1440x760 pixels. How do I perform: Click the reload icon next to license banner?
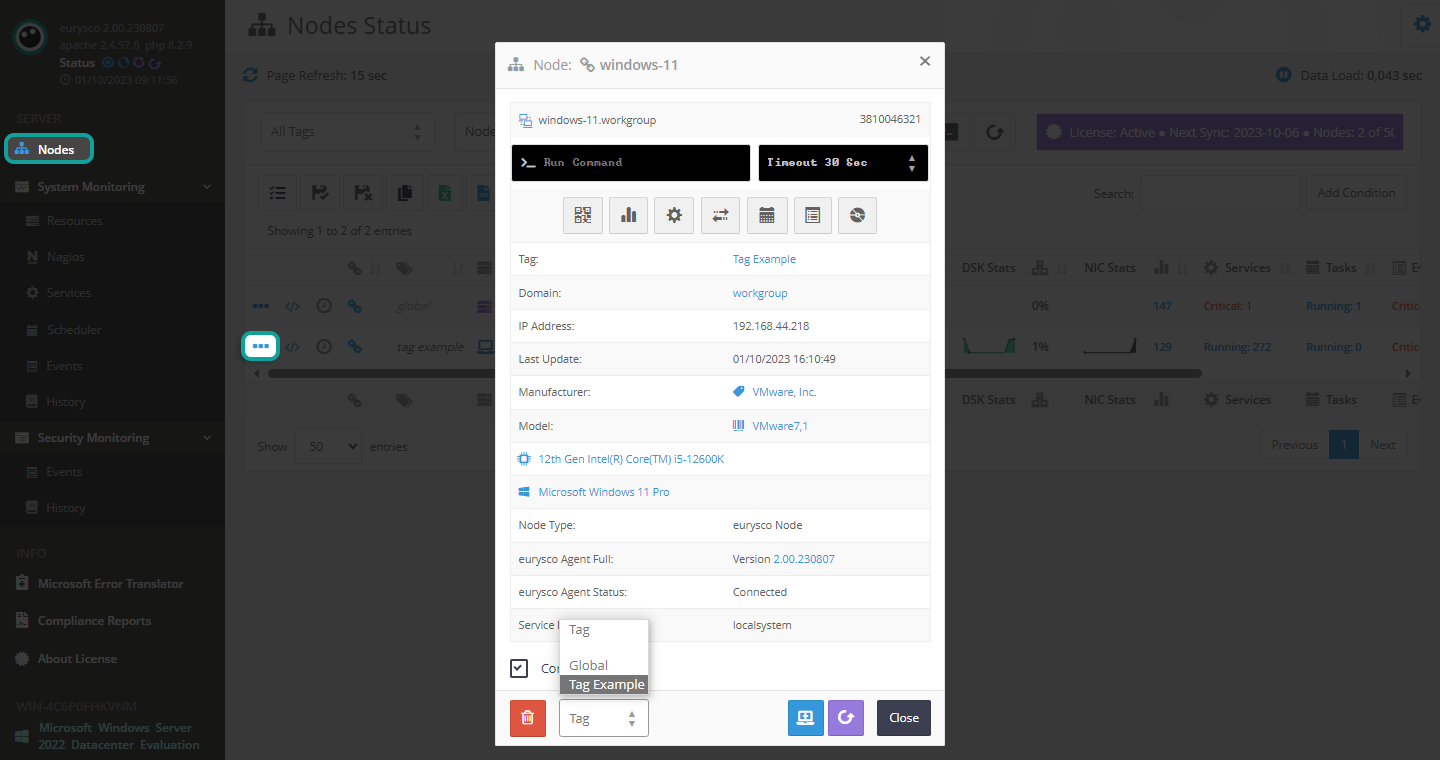[994, 131]
